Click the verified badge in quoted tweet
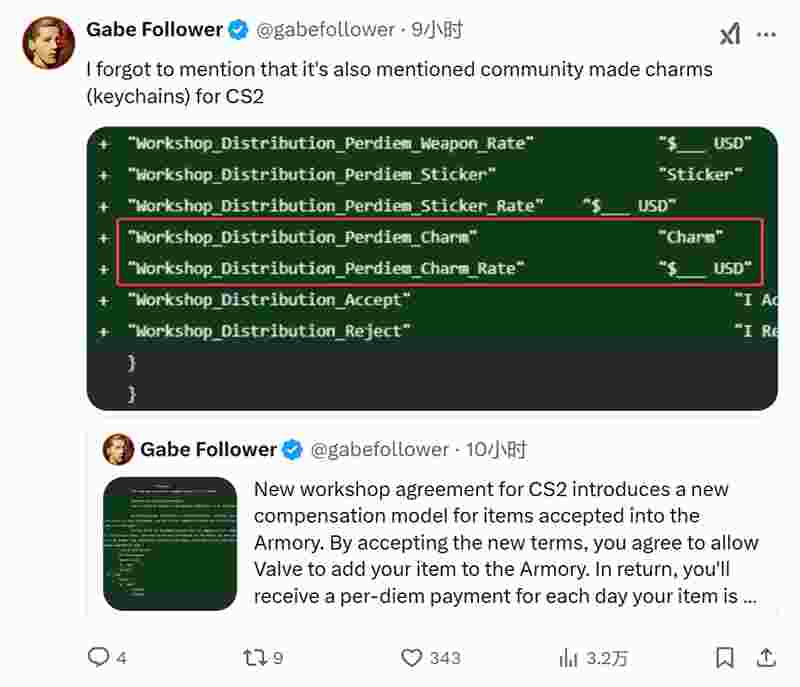 pos(292,450)
